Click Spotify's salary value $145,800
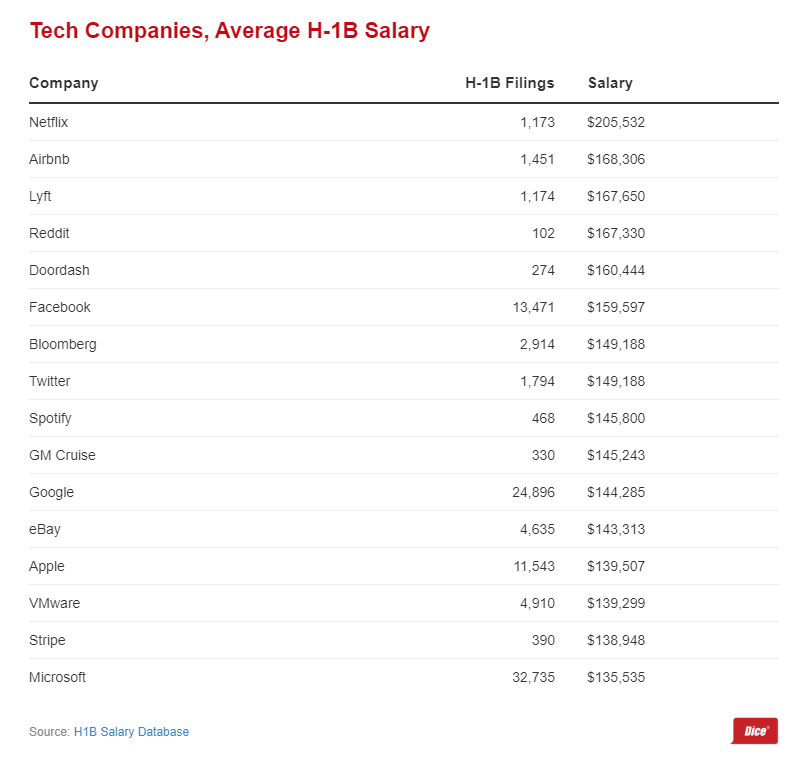The image size is (800, 760). tap(616, 418)
